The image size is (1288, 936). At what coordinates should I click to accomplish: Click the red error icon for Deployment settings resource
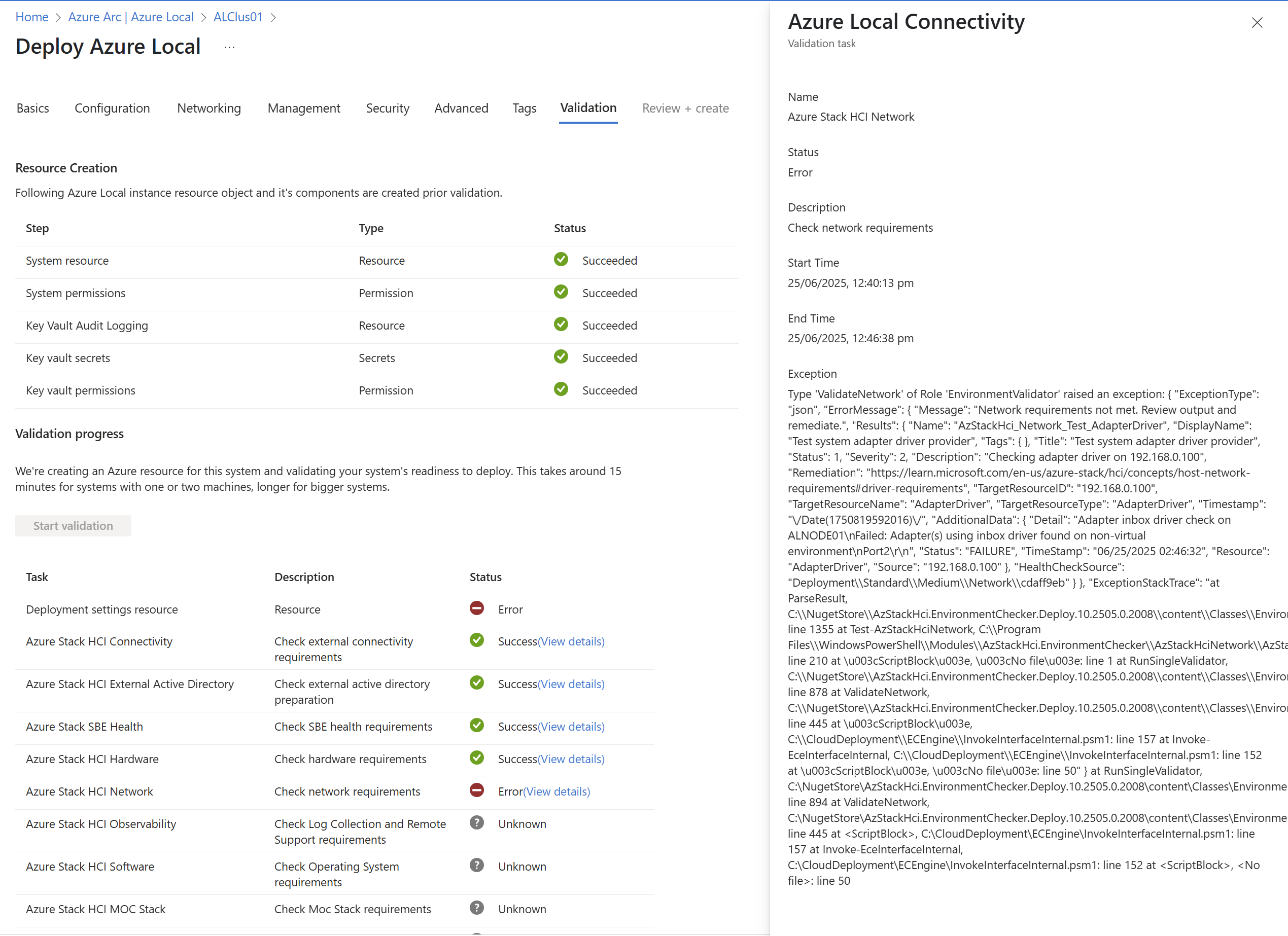point(477,608)
